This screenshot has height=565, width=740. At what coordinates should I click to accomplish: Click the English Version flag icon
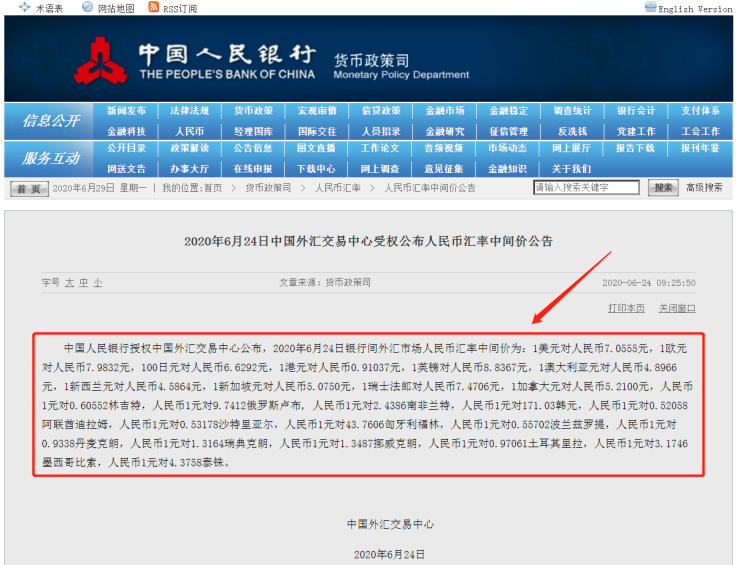651,8
